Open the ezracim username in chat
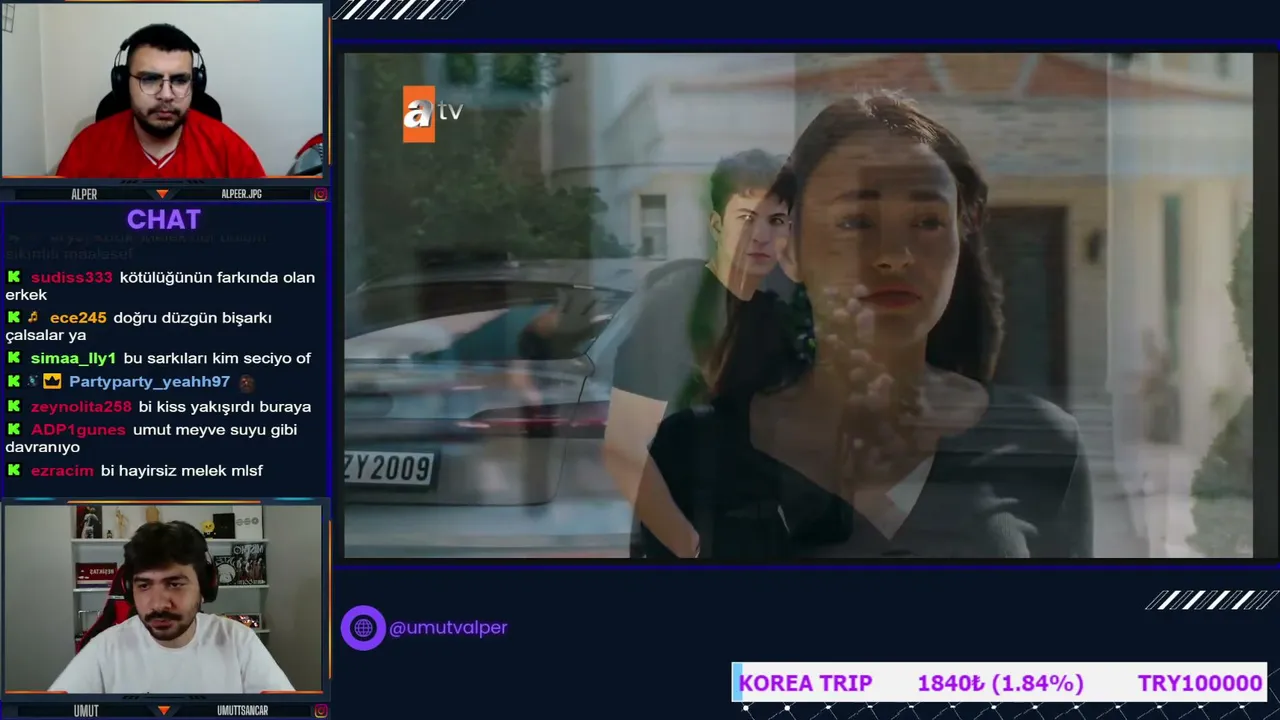The height and width of the screenshot is (720, 1280). pyautogui.click(x=62, y=470)
